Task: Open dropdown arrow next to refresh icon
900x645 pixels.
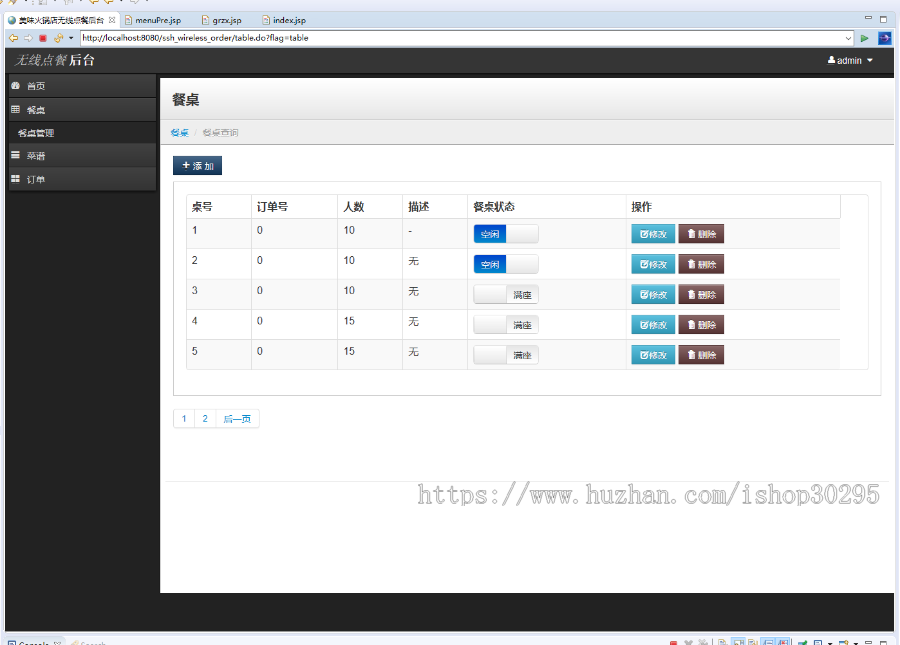Action: coord(71,38)
